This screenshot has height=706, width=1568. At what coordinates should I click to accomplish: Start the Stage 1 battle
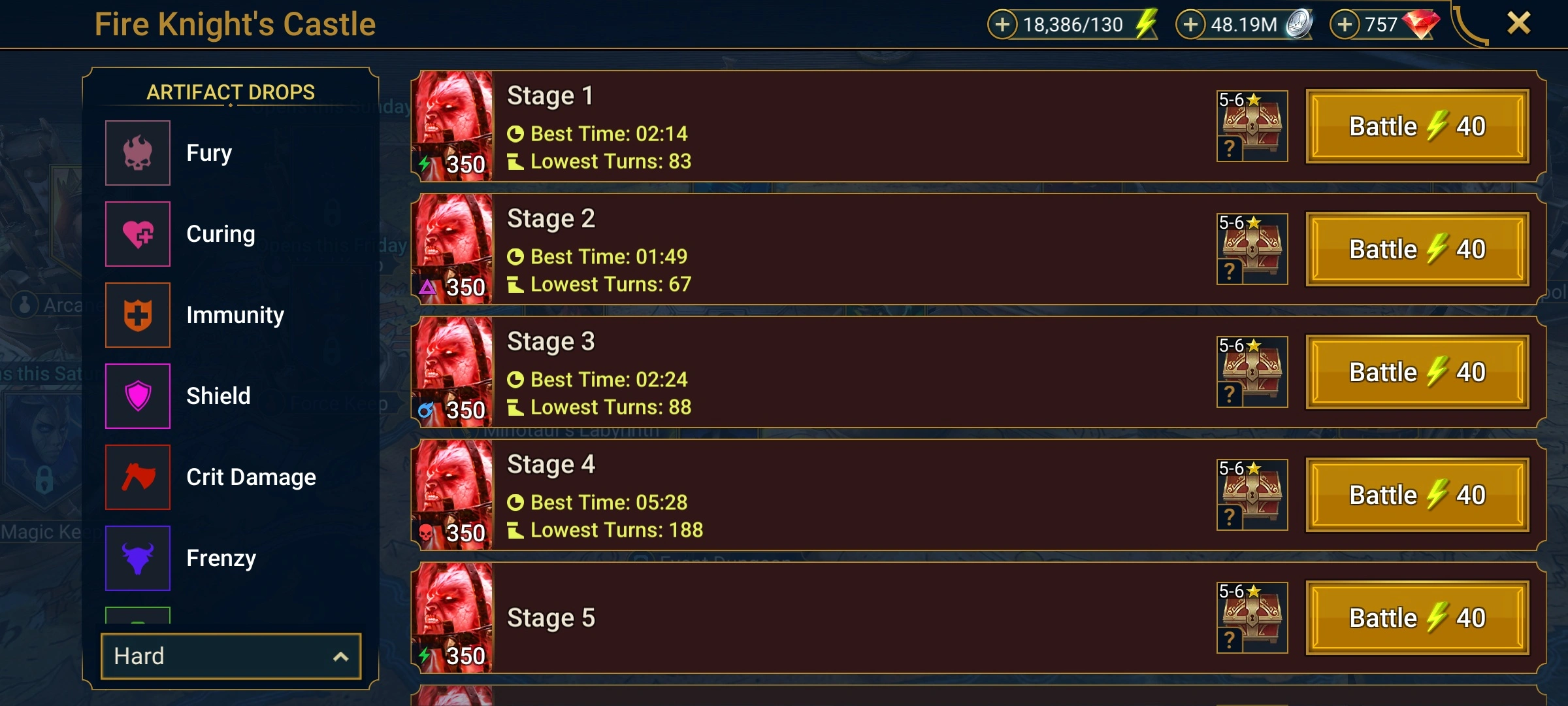tap(1417, 126)
